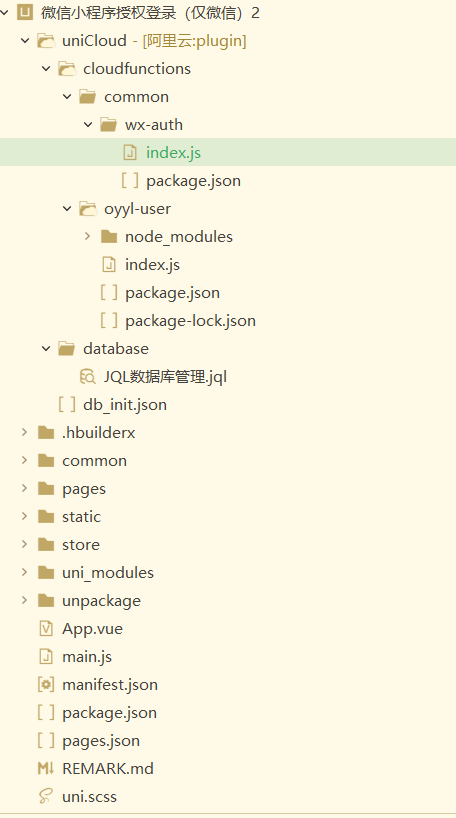Expand the node_modules folder
This screenshot has width=456, height=818.
click(x=88, y=237)
